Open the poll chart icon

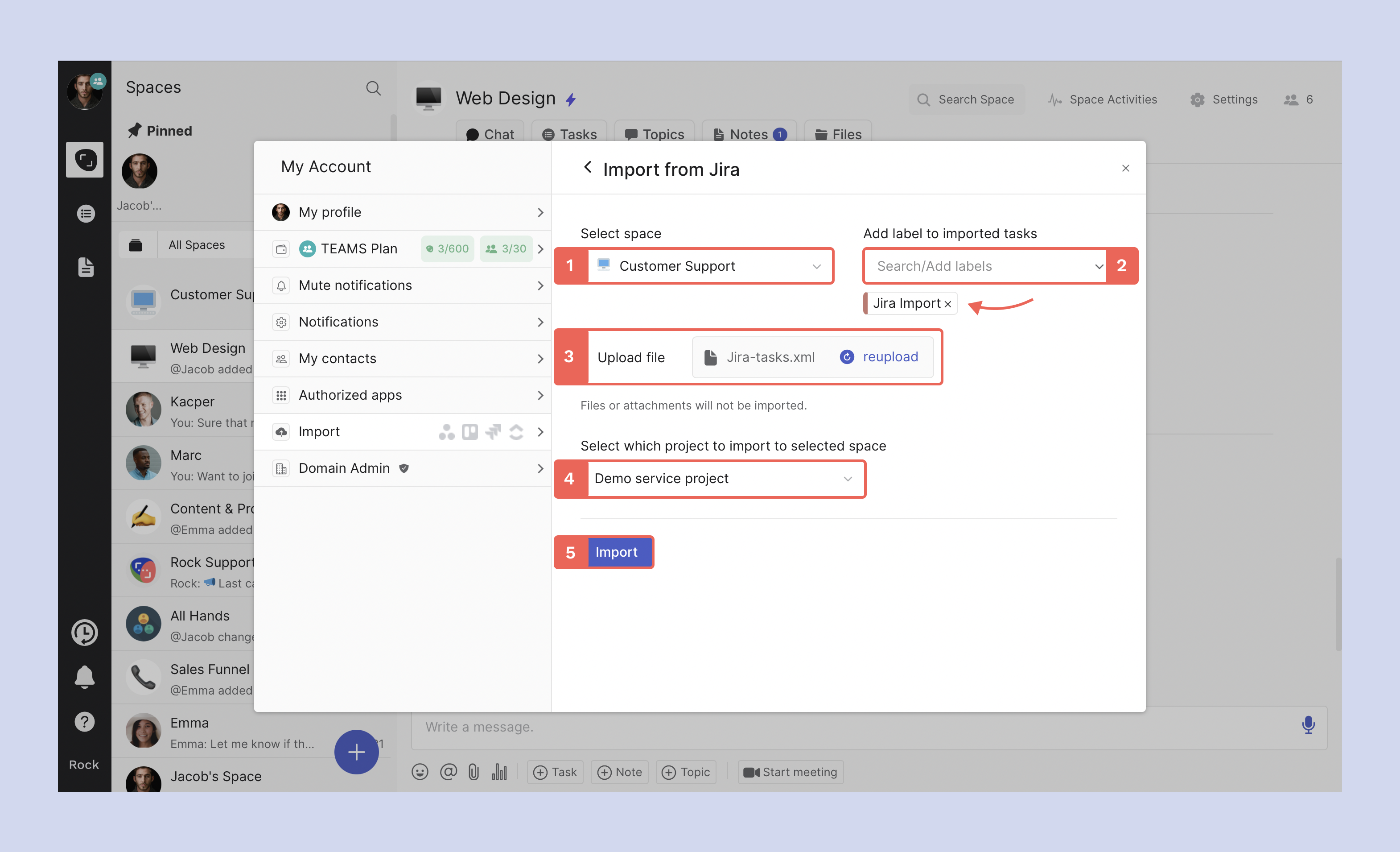tap(499, 771)
